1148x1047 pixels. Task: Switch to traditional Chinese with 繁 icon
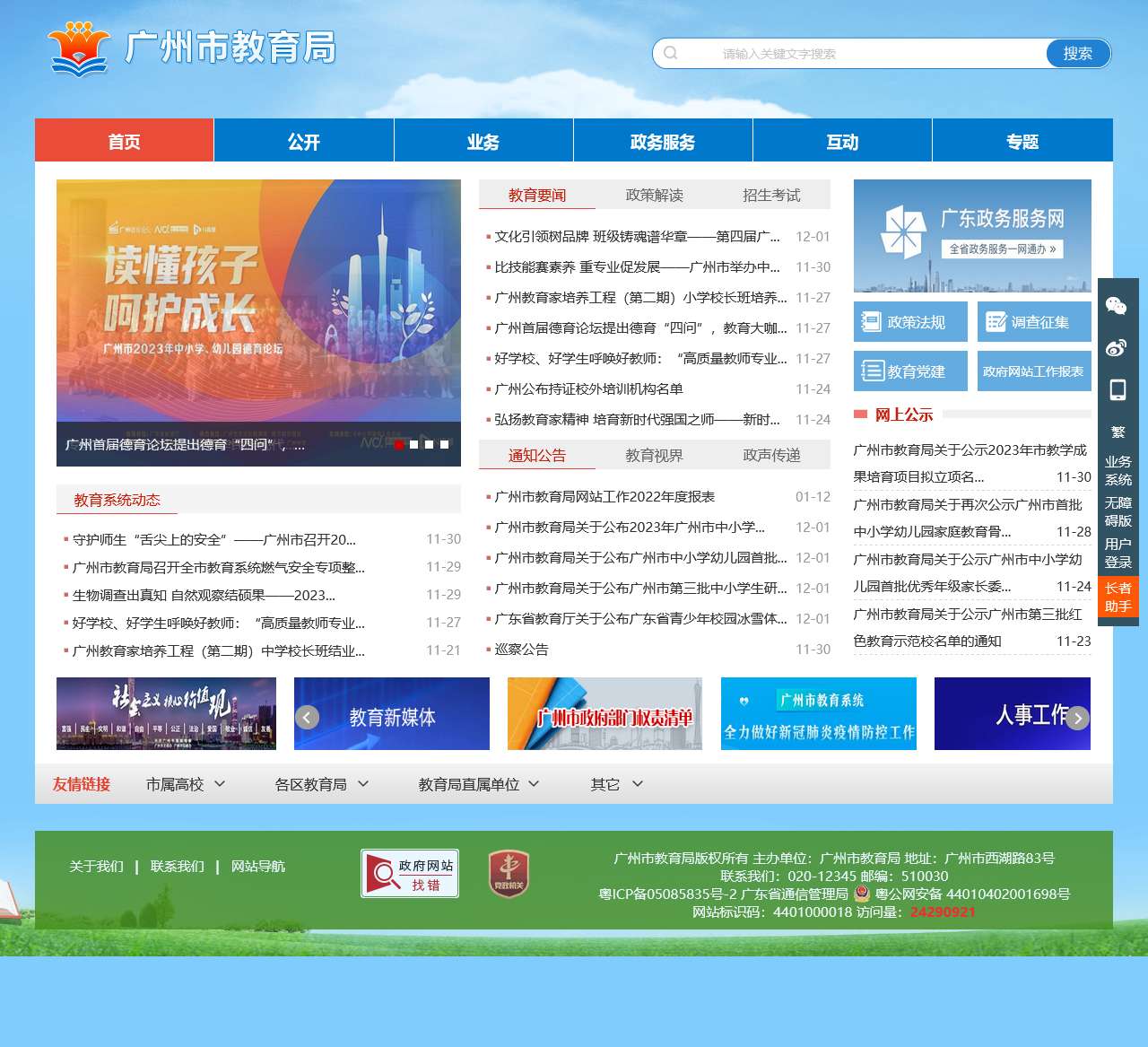click(1118, 432)
